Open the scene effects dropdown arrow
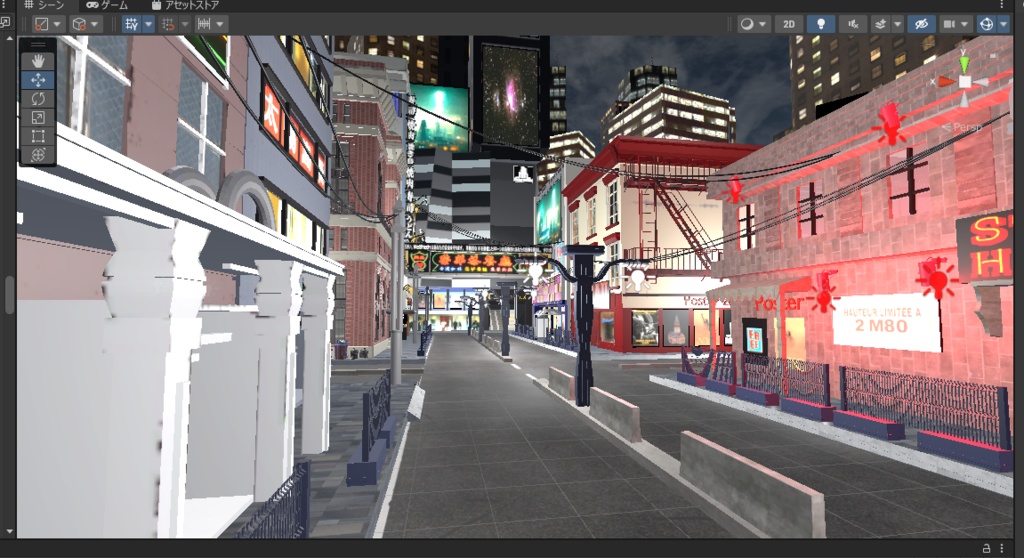Image resolution: width=1024 pixels, height=558 pixels. 897,24
